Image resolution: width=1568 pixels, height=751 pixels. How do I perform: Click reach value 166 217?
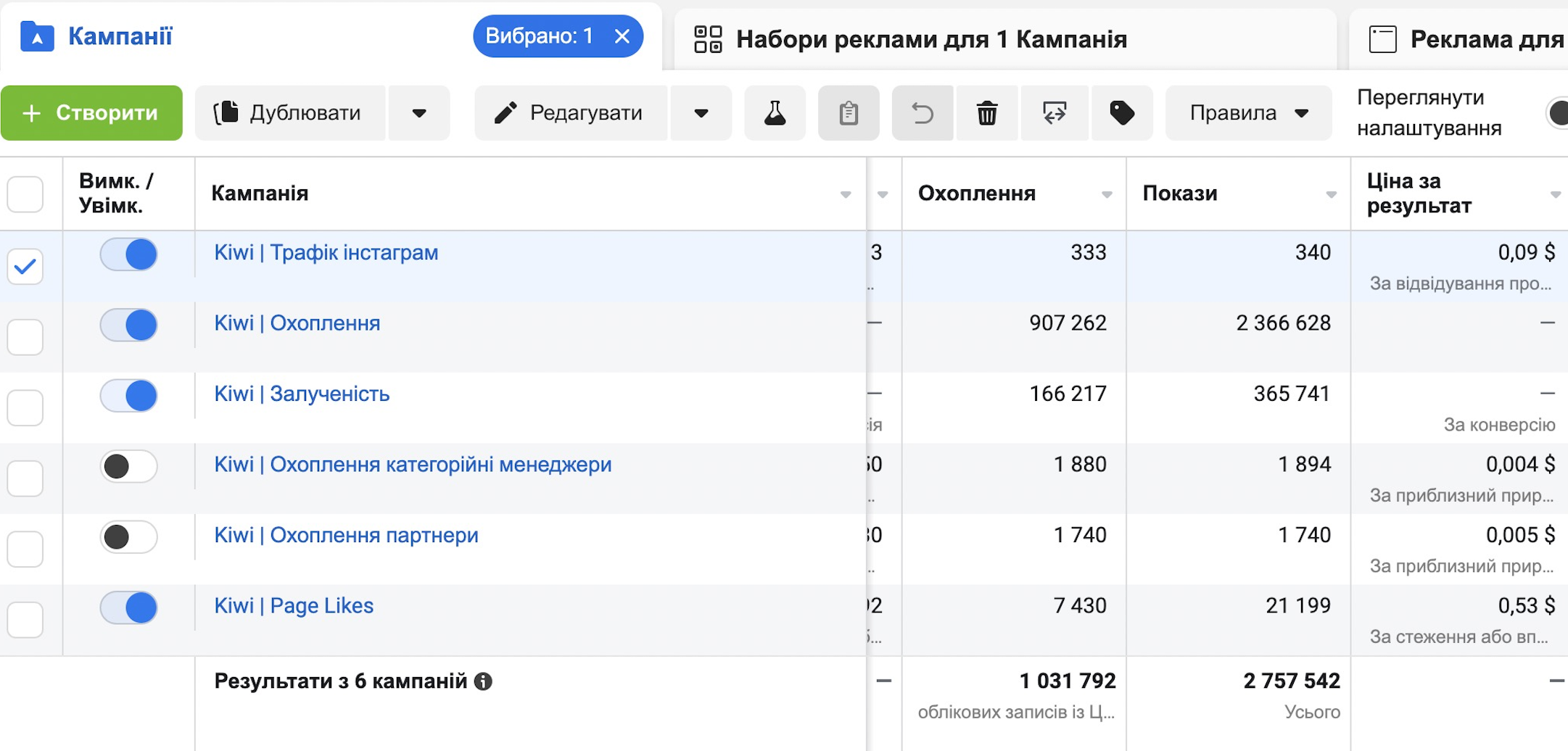click(x=1068, y=394)
